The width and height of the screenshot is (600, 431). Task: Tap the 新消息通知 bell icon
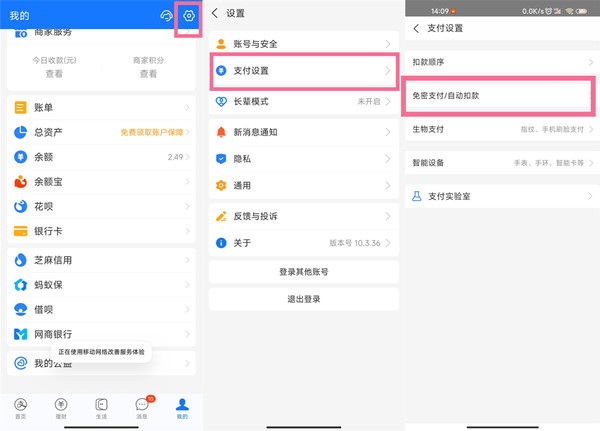click(221, 132)
